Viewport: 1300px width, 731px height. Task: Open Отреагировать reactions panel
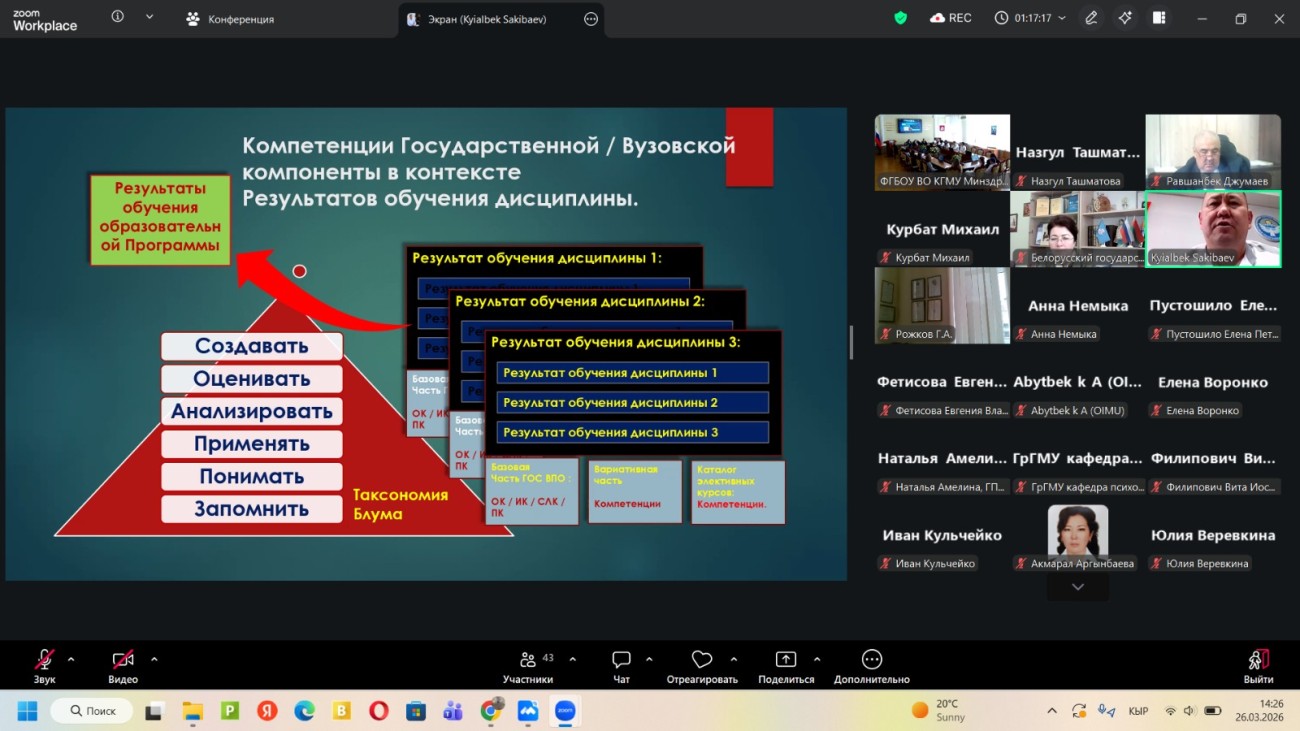coord(701,660)
